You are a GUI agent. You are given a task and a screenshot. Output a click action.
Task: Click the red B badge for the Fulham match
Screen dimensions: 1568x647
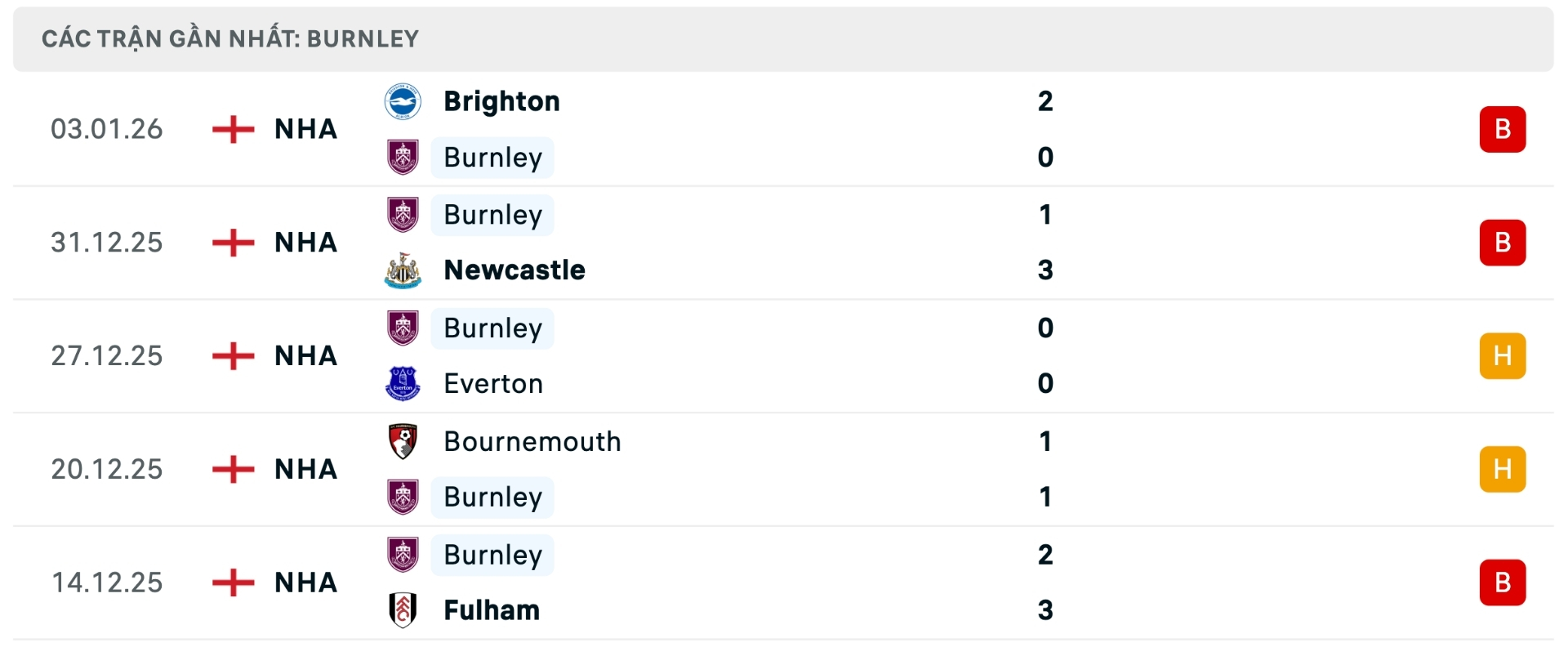(x=1503, y=582)
